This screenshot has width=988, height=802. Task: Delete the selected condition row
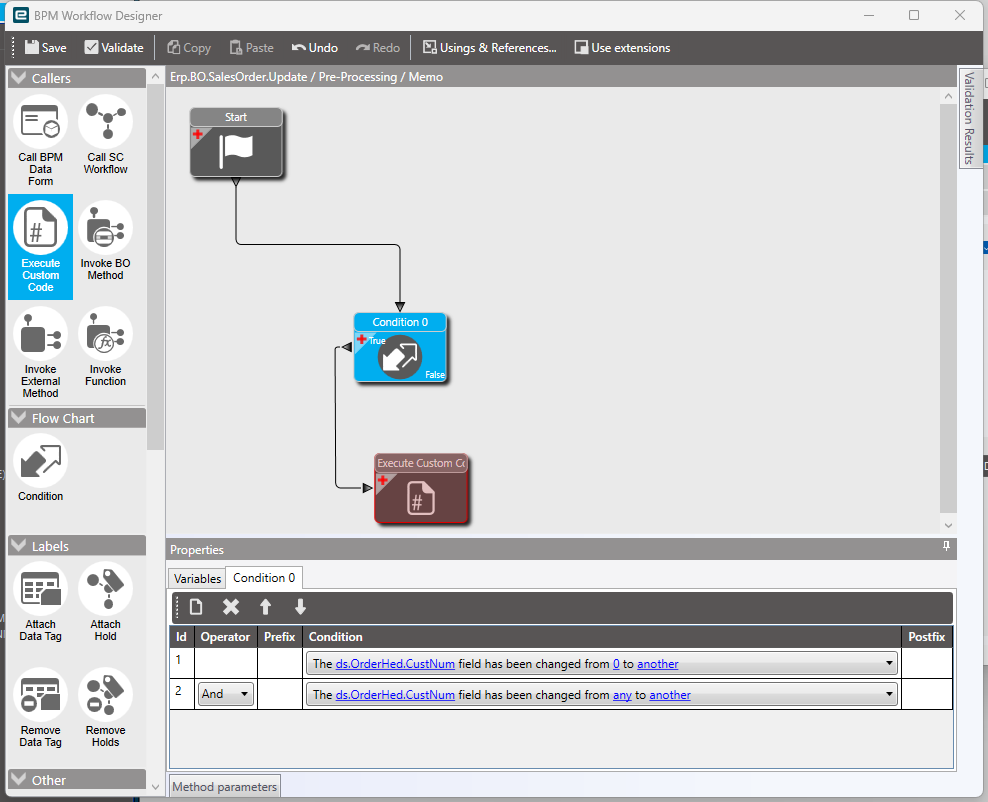click(x=229, y=606)
